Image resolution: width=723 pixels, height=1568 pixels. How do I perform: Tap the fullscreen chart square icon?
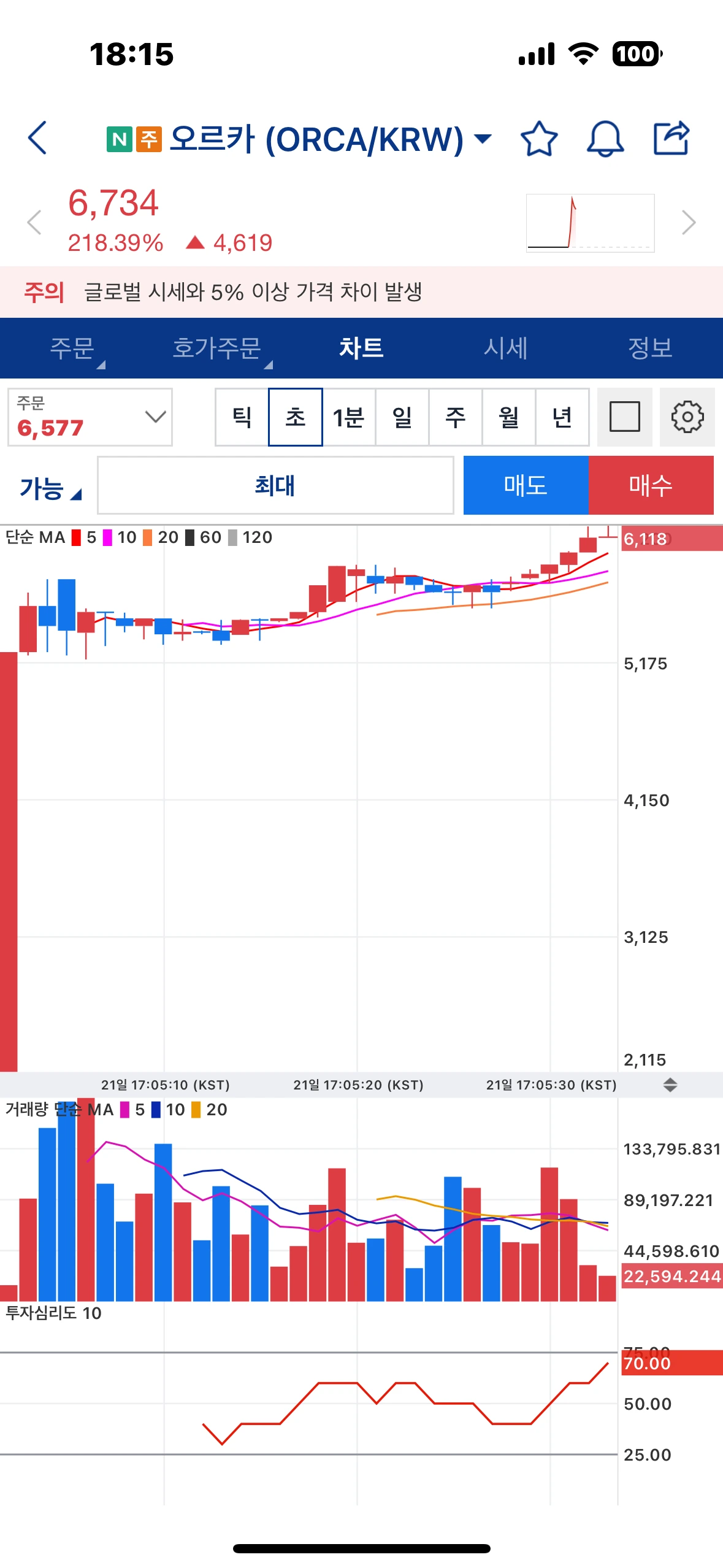[x=625, y=417]
